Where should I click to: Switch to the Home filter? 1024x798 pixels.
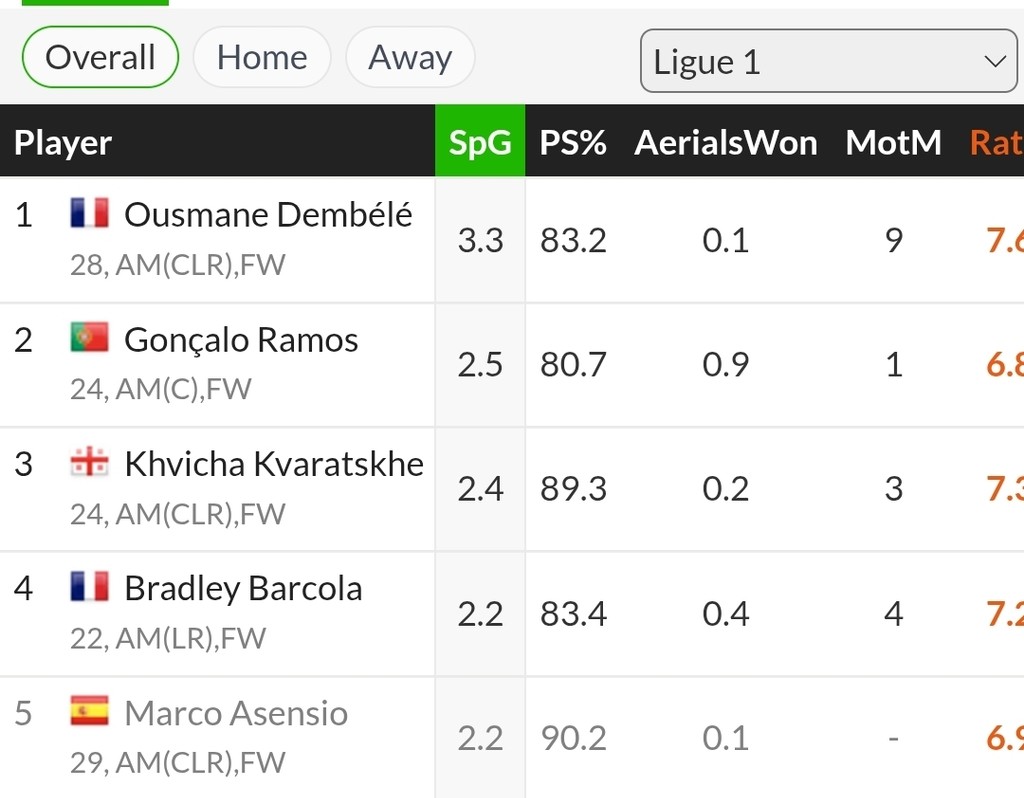[262, 57]
